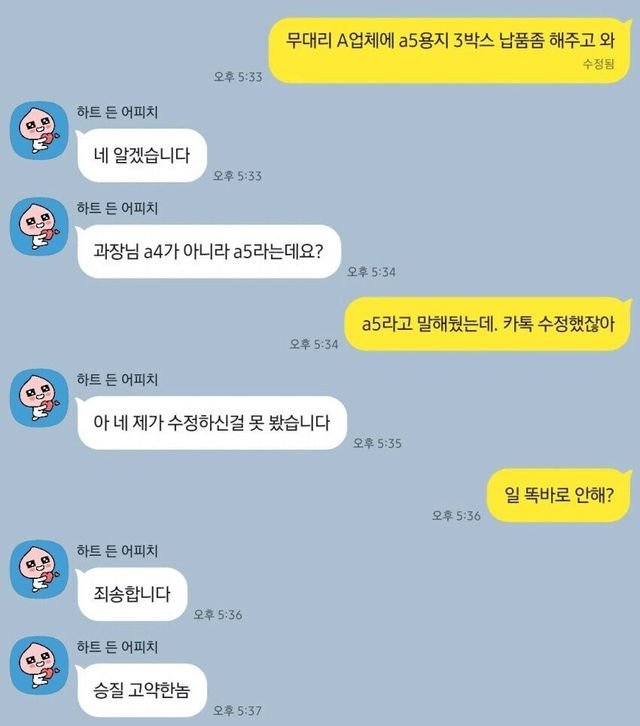The height and width of the screenshot is (726, 640).
Task: Select the '제가 수정하신걸 못 봤습니다' bubble
Action: [x=211, y=423]
